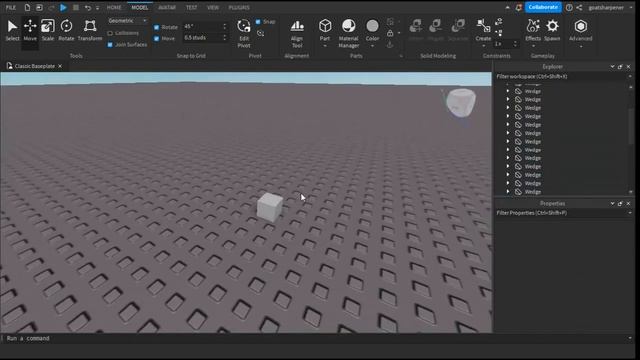Click the New file icon
The image size is (640, 360).
coord(27,7)
